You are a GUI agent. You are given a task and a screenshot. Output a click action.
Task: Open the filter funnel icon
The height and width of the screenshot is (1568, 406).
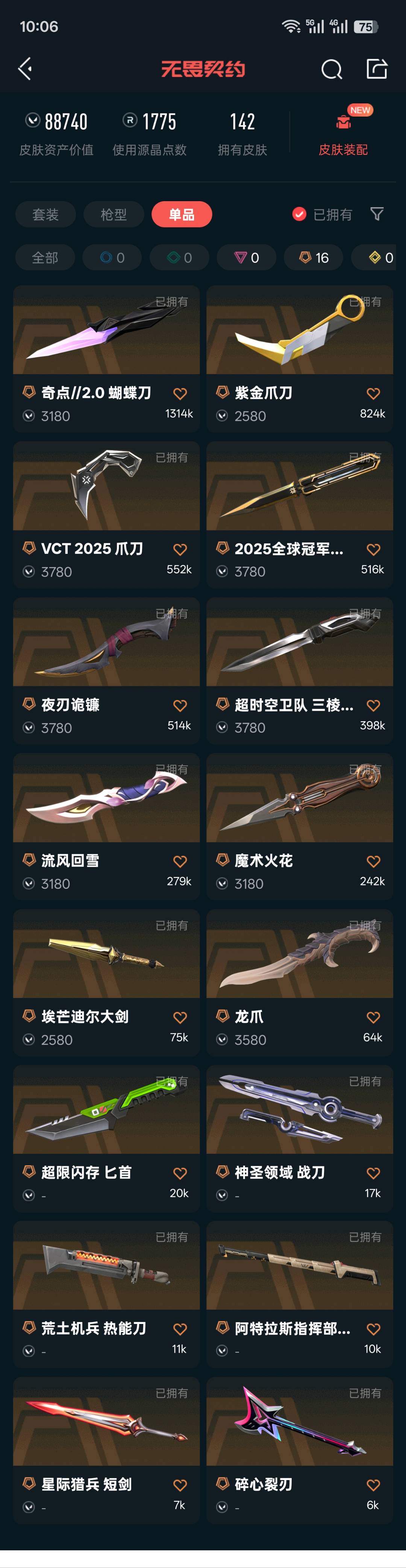[377, 214]
